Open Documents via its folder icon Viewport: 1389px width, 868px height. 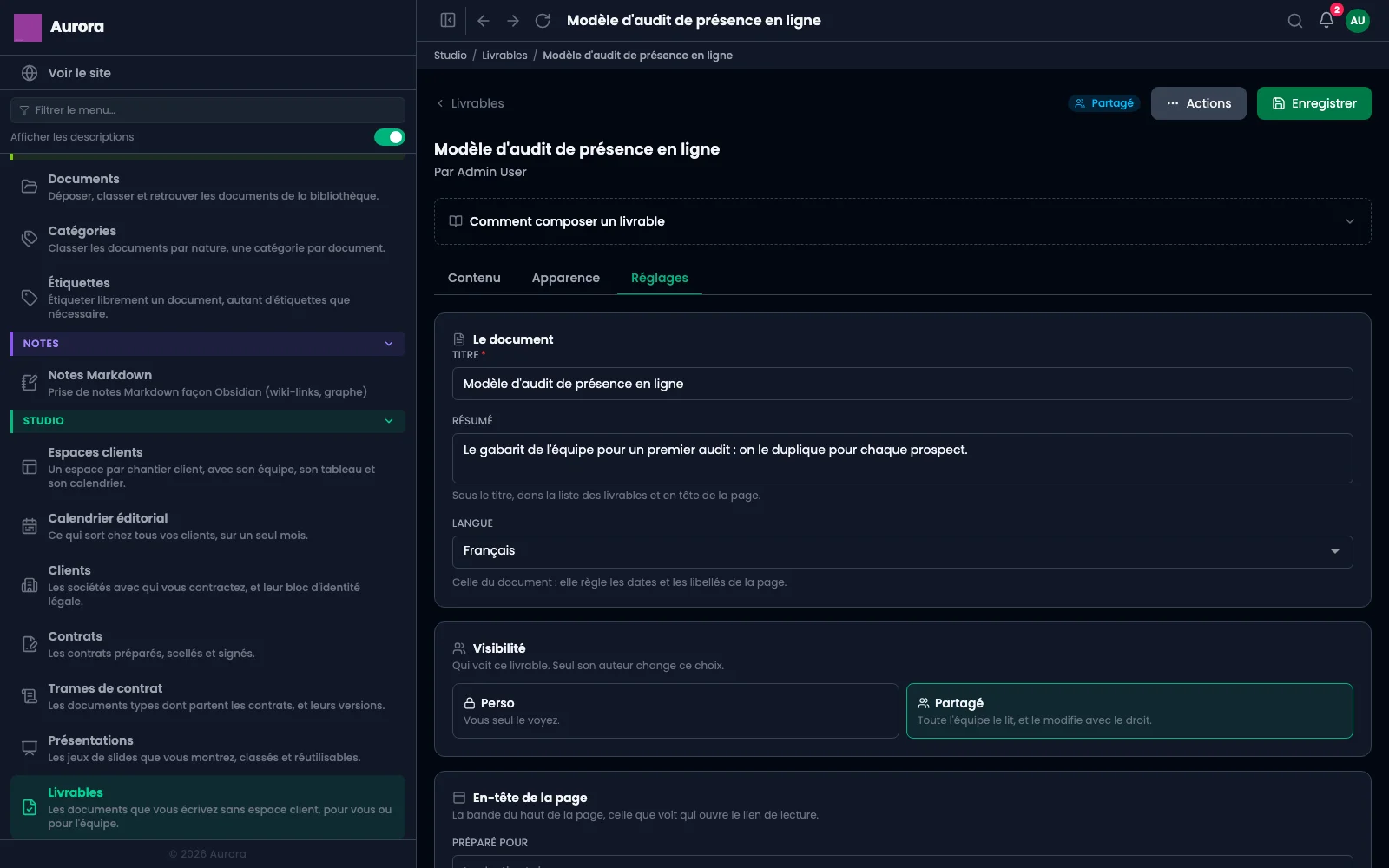(x=30, y=187)
